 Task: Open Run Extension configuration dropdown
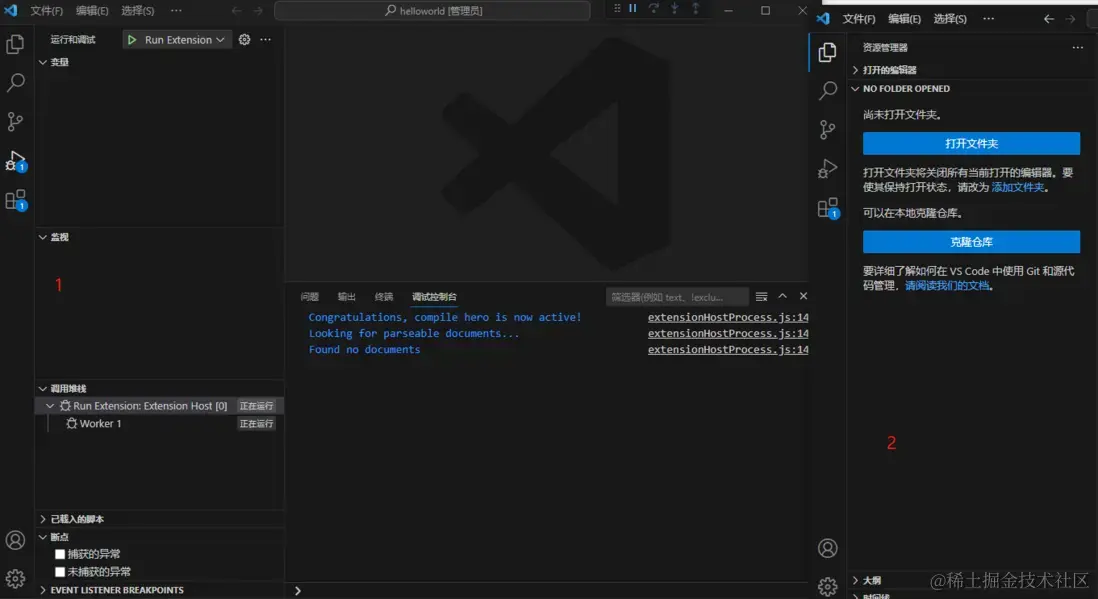tap(184, 40)
